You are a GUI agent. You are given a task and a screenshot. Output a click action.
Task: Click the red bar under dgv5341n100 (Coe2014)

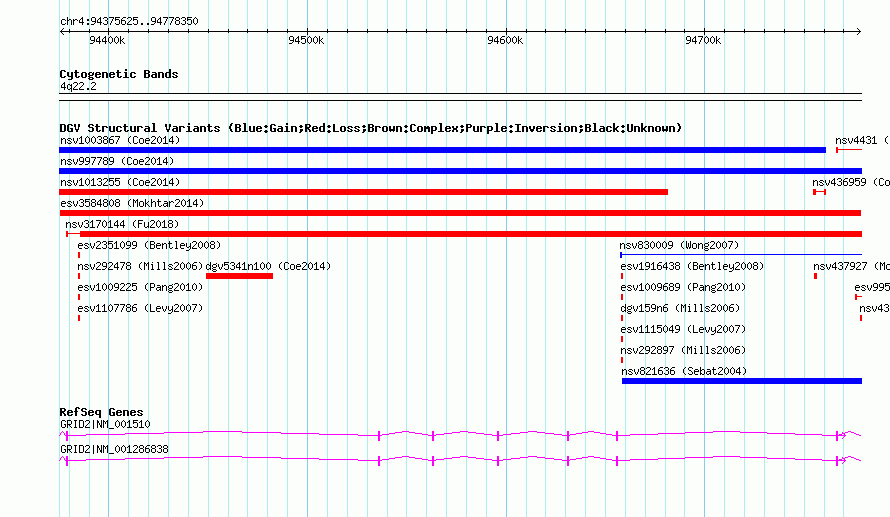(240, 276)
